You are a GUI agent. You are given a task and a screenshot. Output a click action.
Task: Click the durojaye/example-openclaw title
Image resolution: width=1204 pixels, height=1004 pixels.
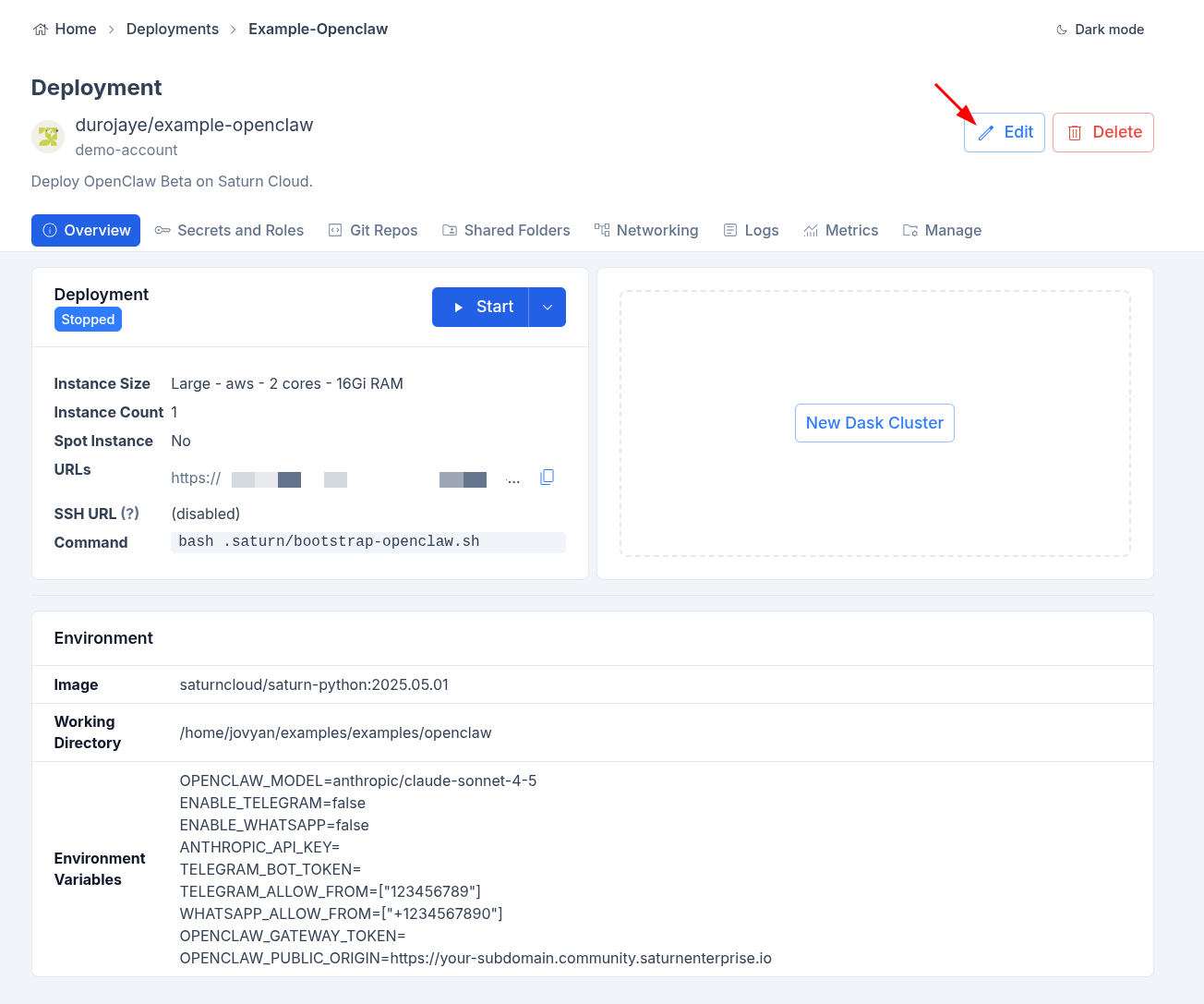click(194, 125)
